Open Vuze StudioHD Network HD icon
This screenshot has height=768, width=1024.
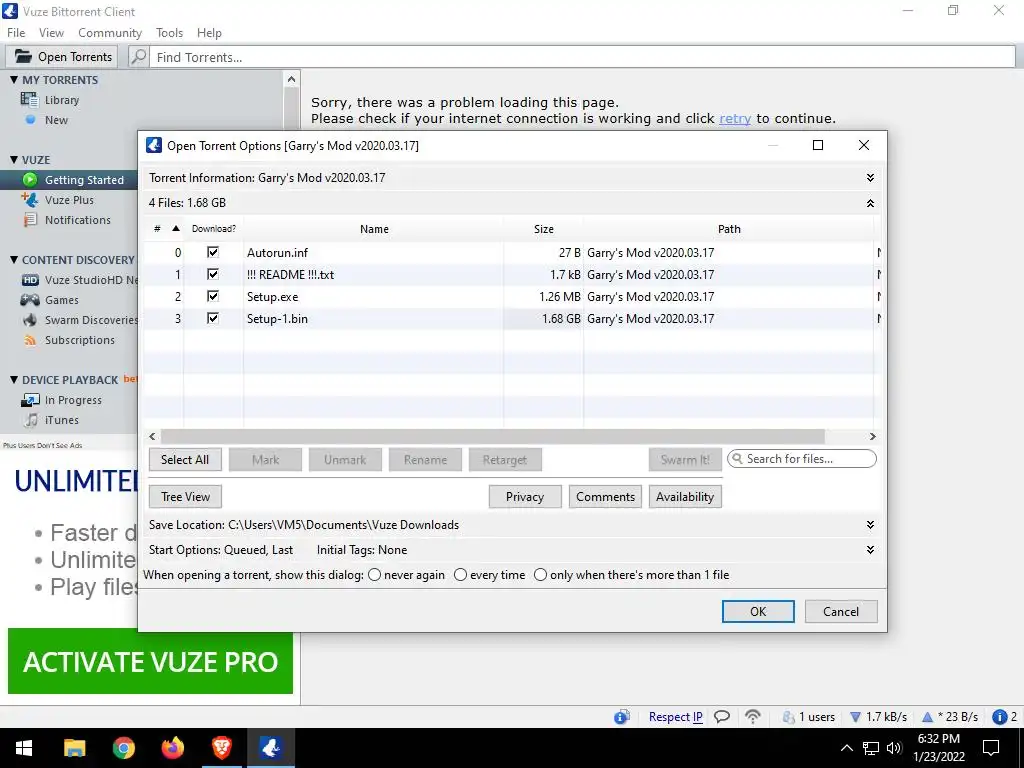[30, 280]
